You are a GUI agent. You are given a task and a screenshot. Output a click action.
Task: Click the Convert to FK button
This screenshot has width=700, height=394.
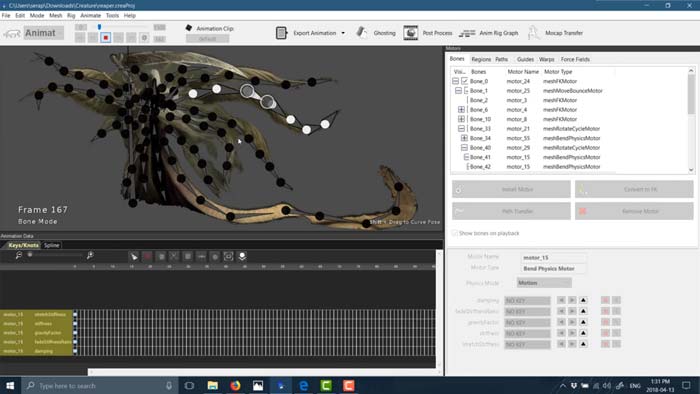634,189
